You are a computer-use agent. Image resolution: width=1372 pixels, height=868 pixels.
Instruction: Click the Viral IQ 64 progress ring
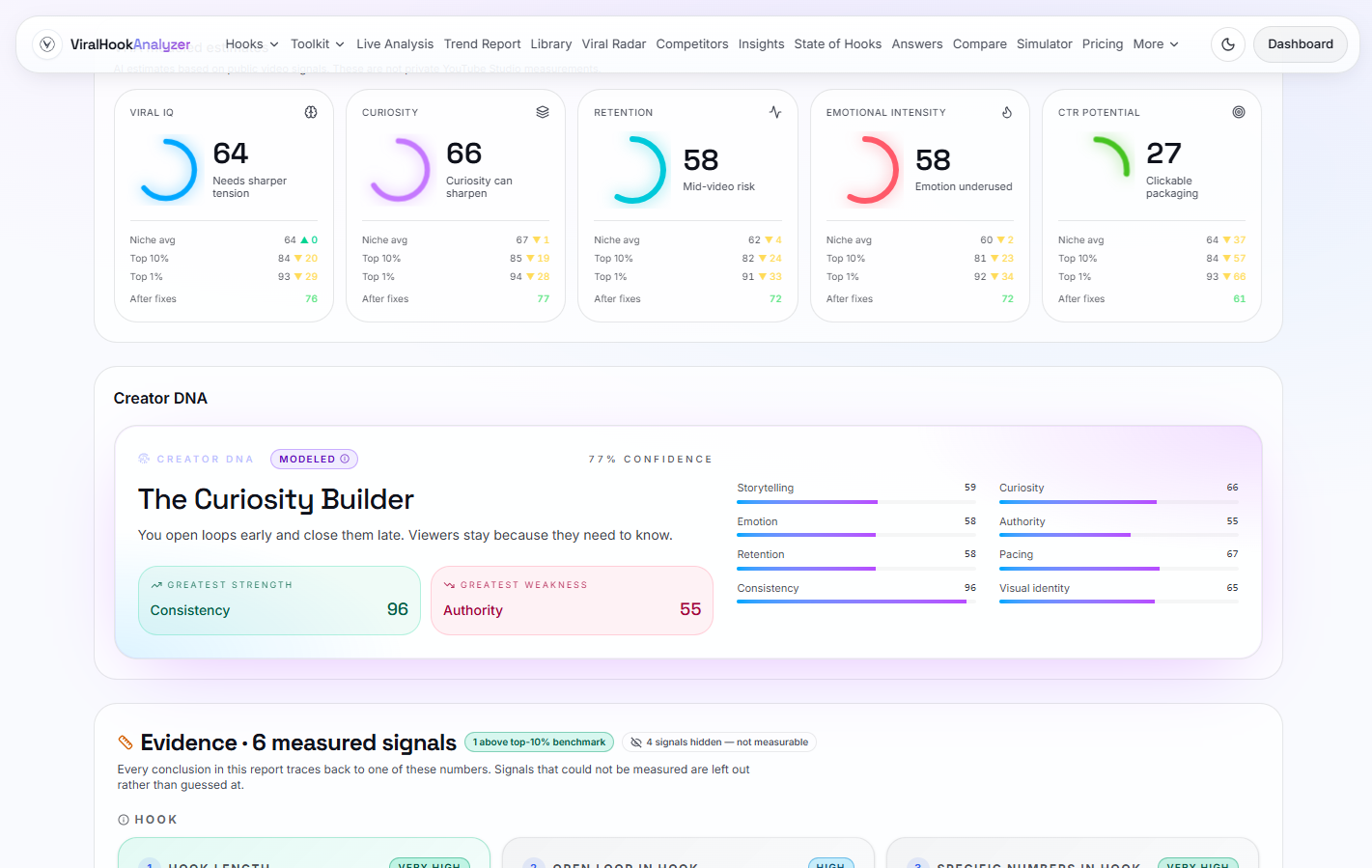(x=167, y=170)
